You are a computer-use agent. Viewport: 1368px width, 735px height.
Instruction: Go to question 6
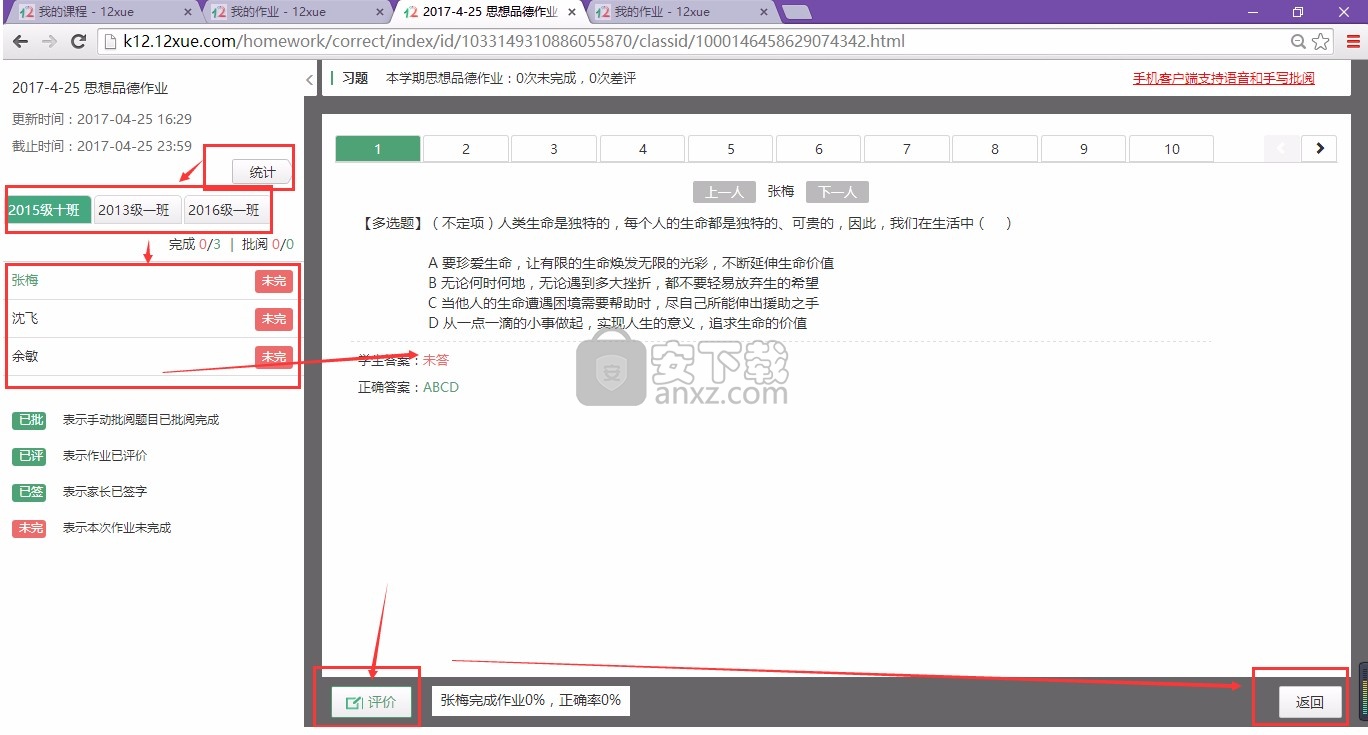point(819,148)
